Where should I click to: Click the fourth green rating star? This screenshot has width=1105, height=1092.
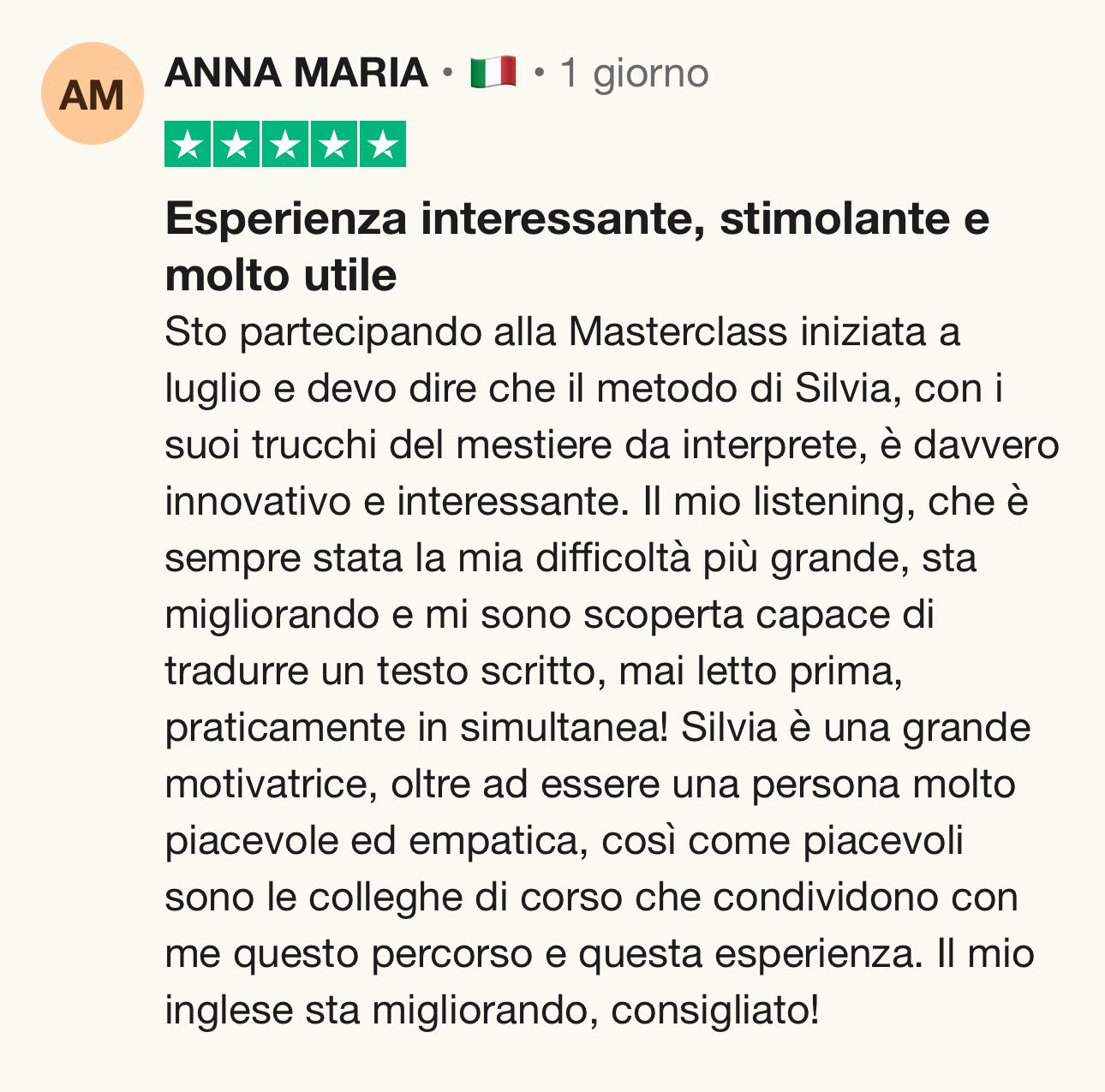click(334, 145)
